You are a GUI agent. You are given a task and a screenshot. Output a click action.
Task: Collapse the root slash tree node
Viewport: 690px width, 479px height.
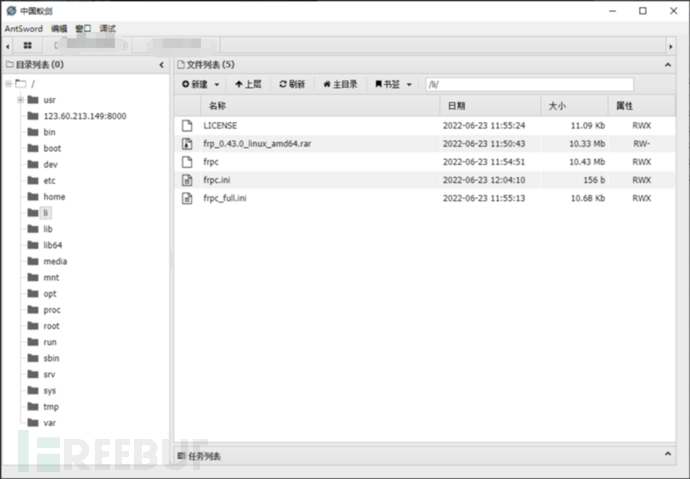[8, 84]
